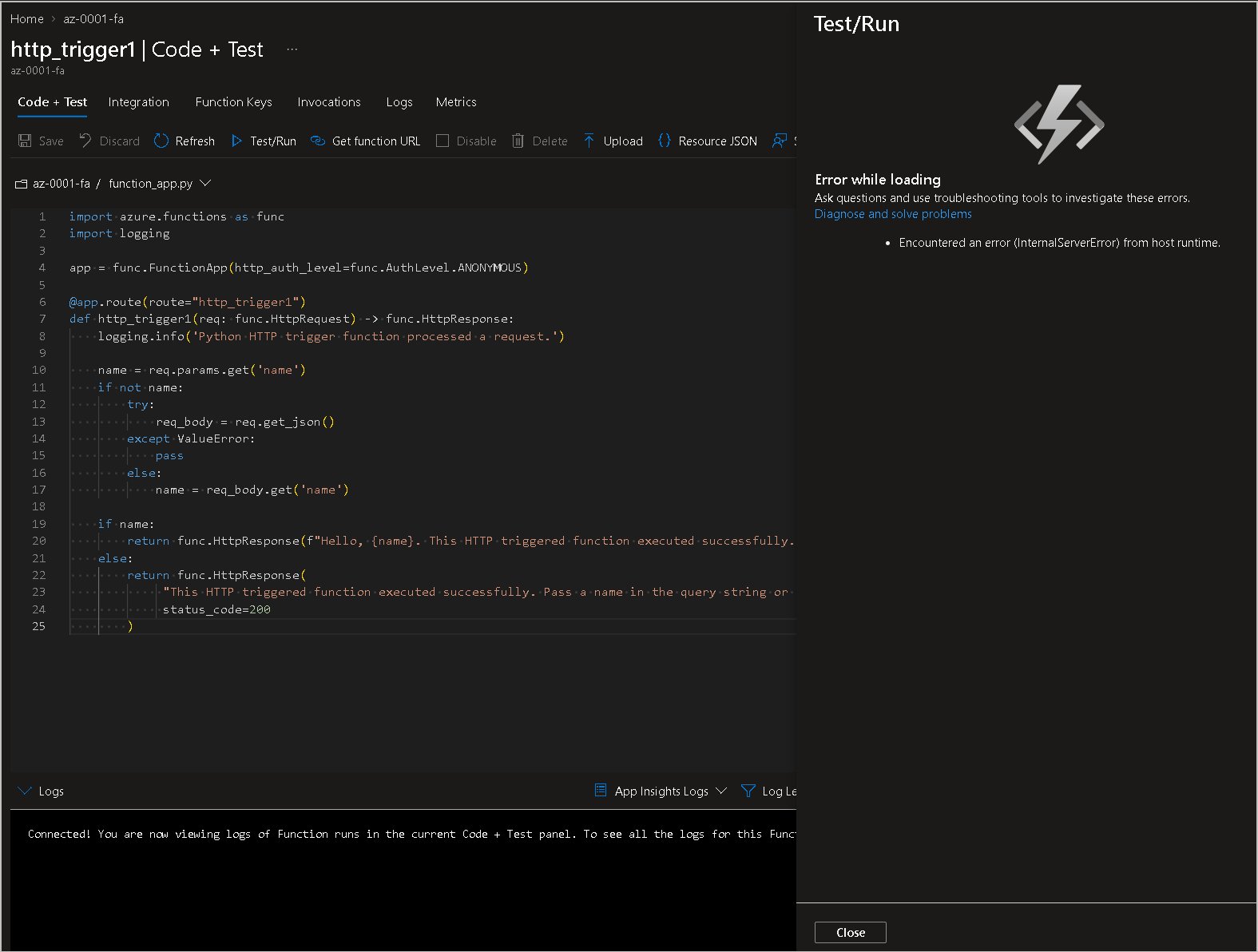This screenshot has height=952, width=1258.
Task: Switch to the Invocations tab
Action: coord(328,102)
